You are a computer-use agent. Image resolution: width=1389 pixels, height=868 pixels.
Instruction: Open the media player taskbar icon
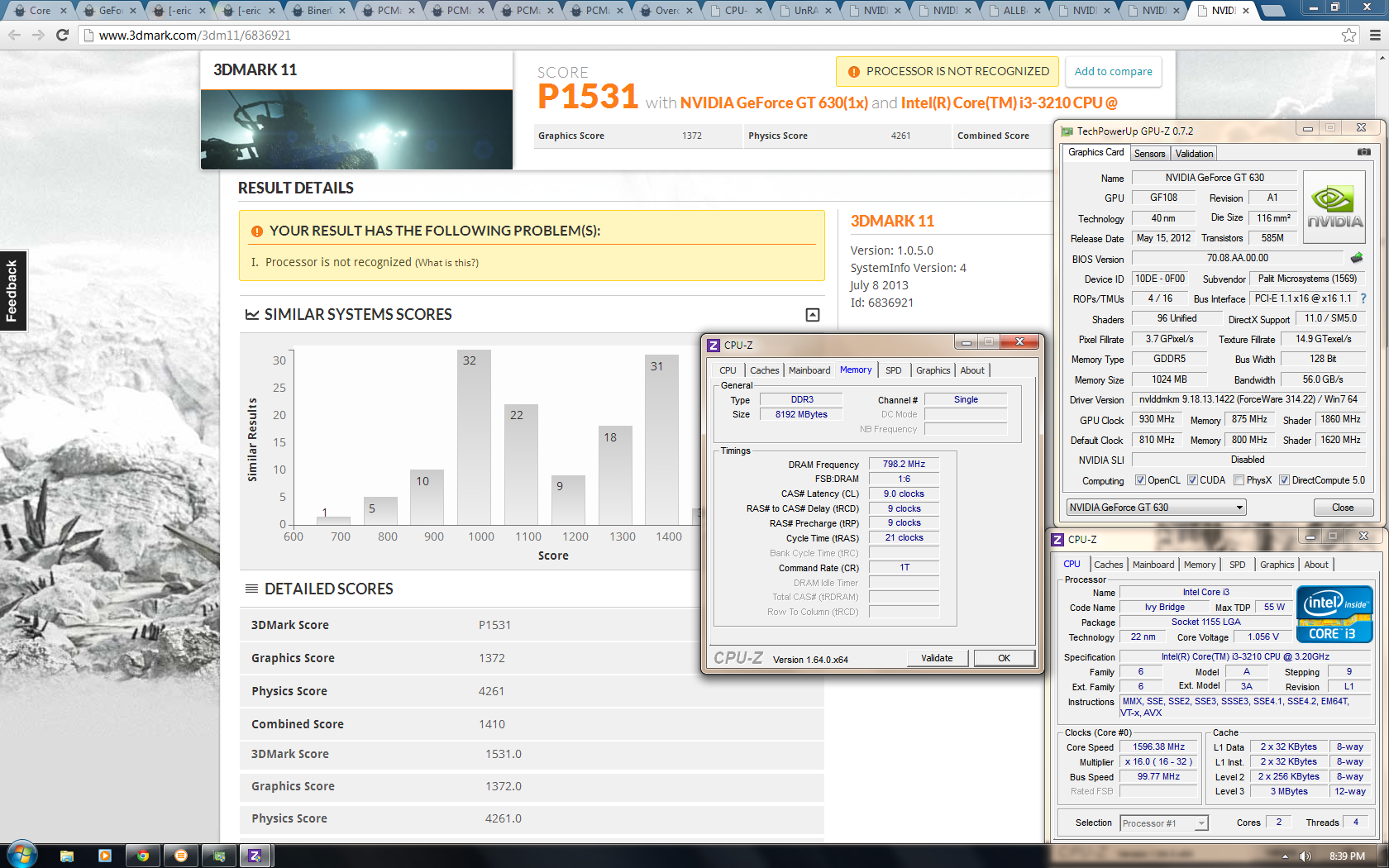pyautogui.click(x=105, y=856)
